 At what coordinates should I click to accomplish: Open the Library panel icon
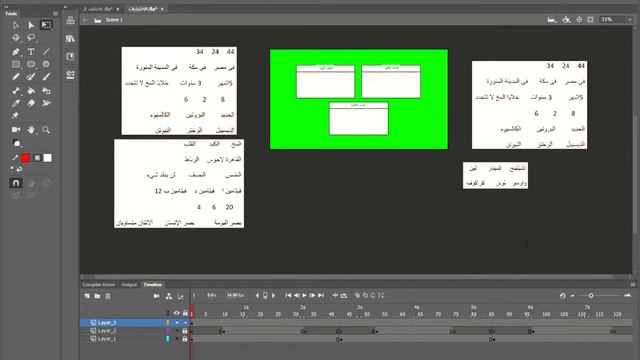click(71, 39)
